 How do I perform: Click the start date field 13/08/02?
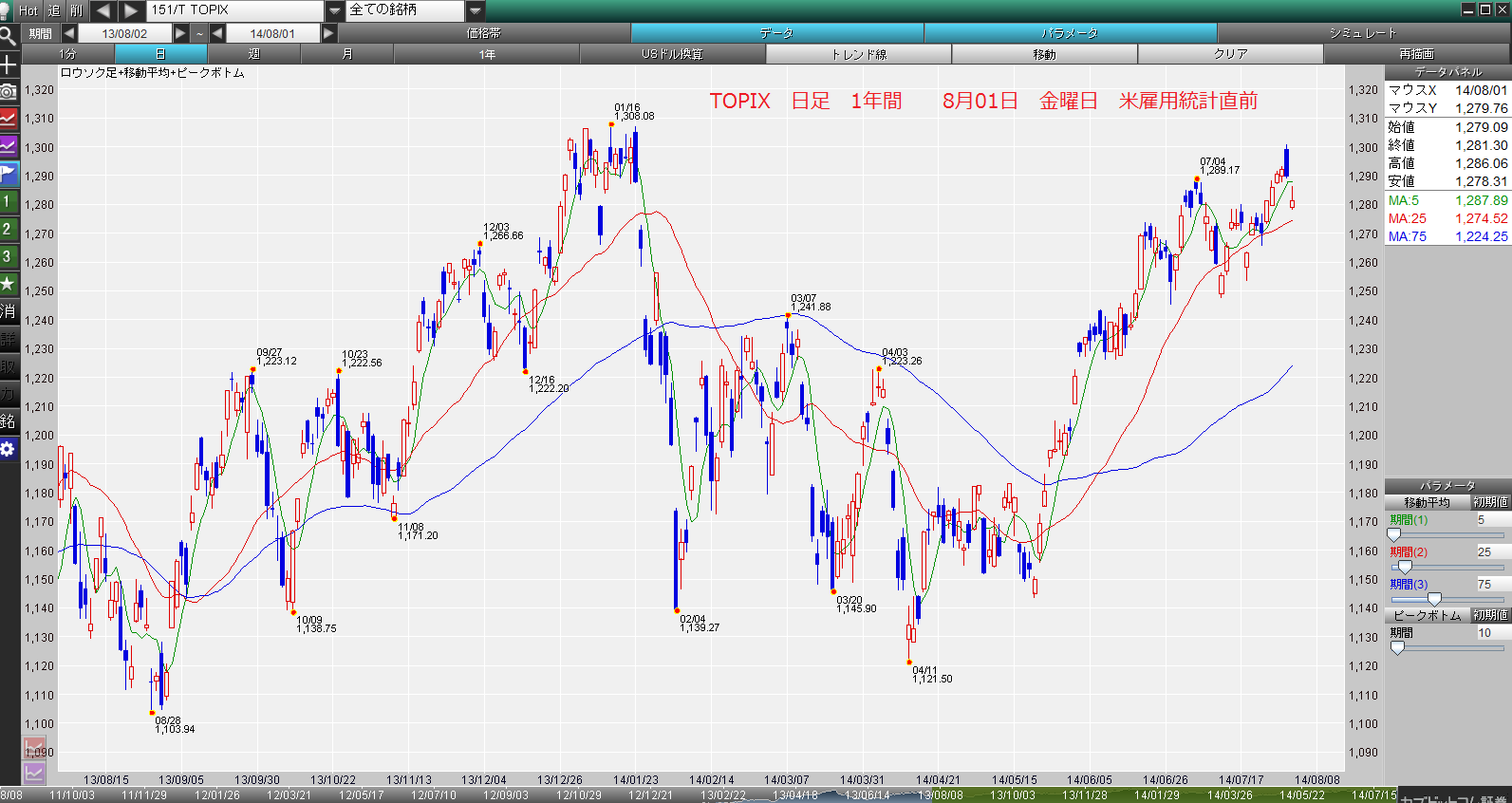point(124,33)
